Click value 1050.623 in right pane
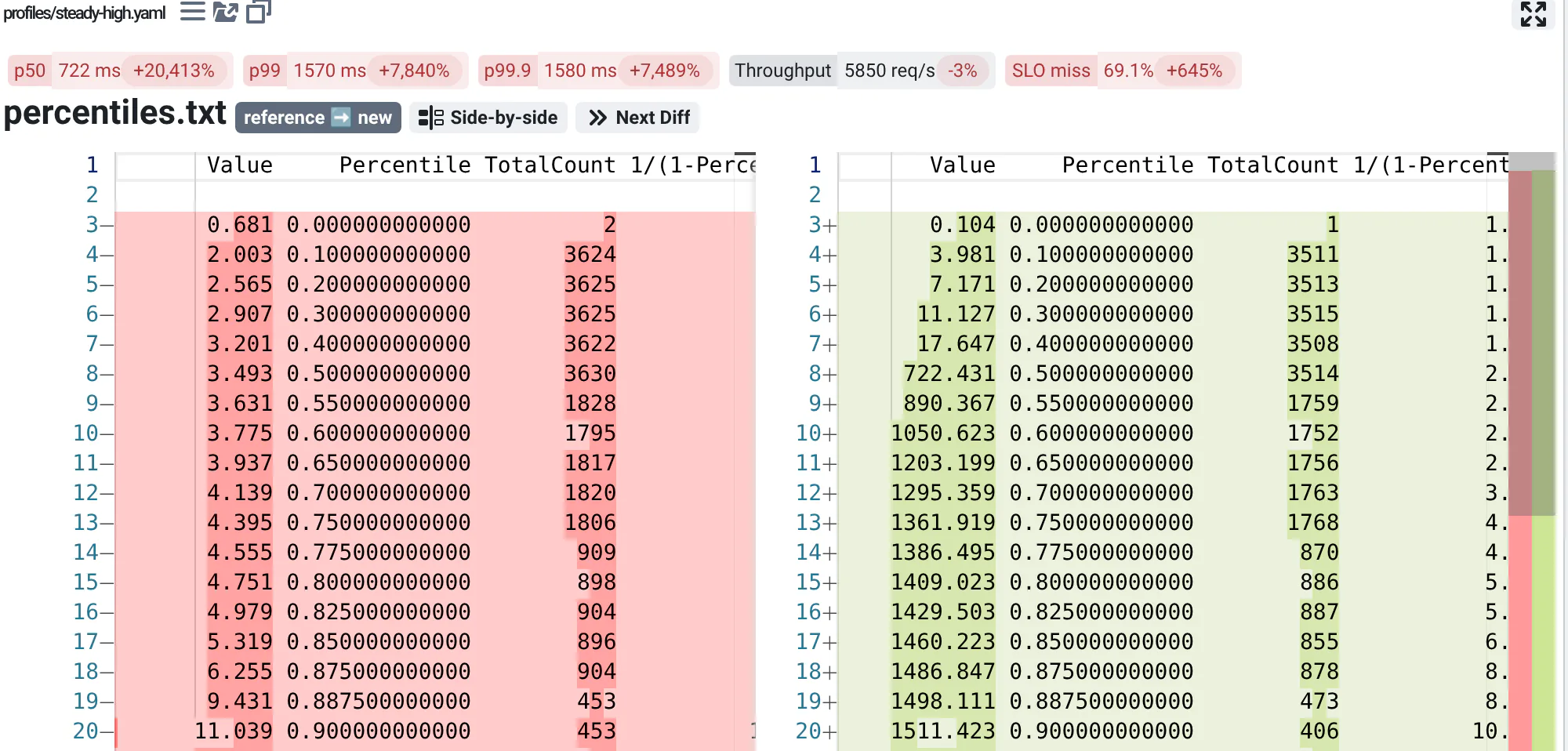Image resolution: width=1568 pixels, height=751 pixels. (943, 434)
